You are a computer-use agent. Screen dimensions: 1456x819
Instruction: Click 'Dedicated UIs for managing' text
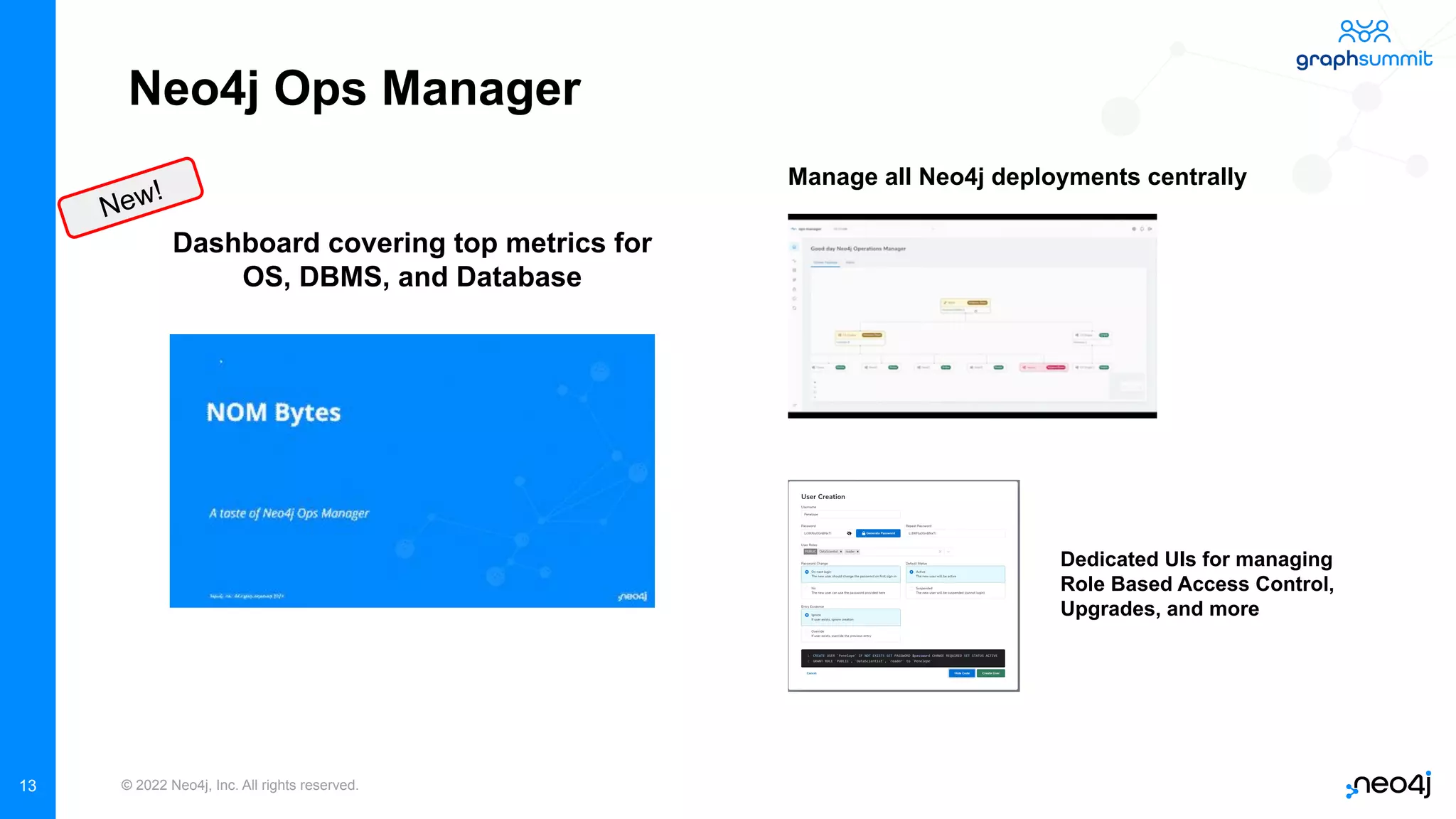pos(1197,560)
